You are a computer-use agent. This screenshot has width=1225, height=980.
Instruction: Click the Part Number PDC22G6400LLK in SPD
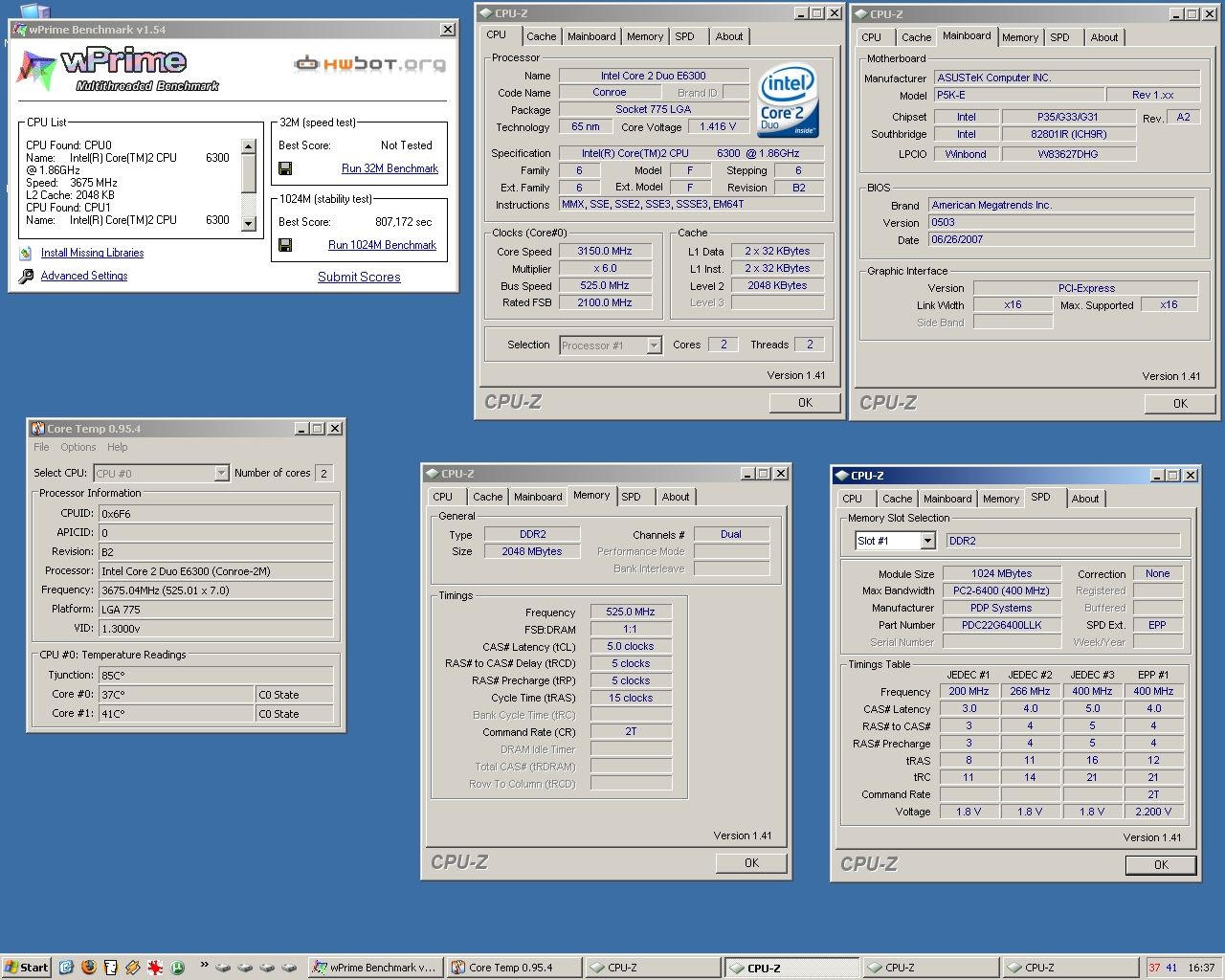point(1002,625)
